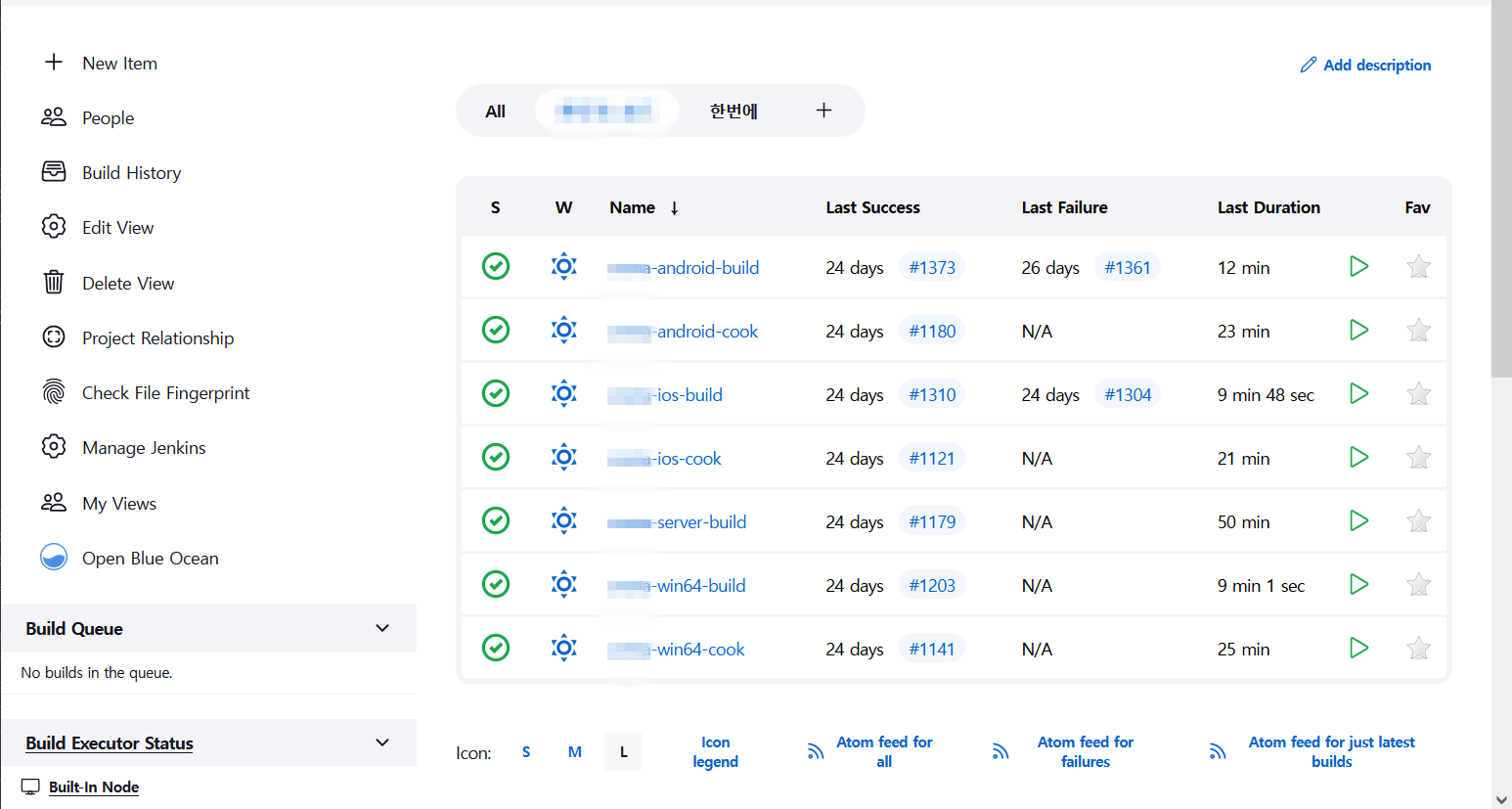
Task: Run a build for android-build job
Action: pos(1358,267)
